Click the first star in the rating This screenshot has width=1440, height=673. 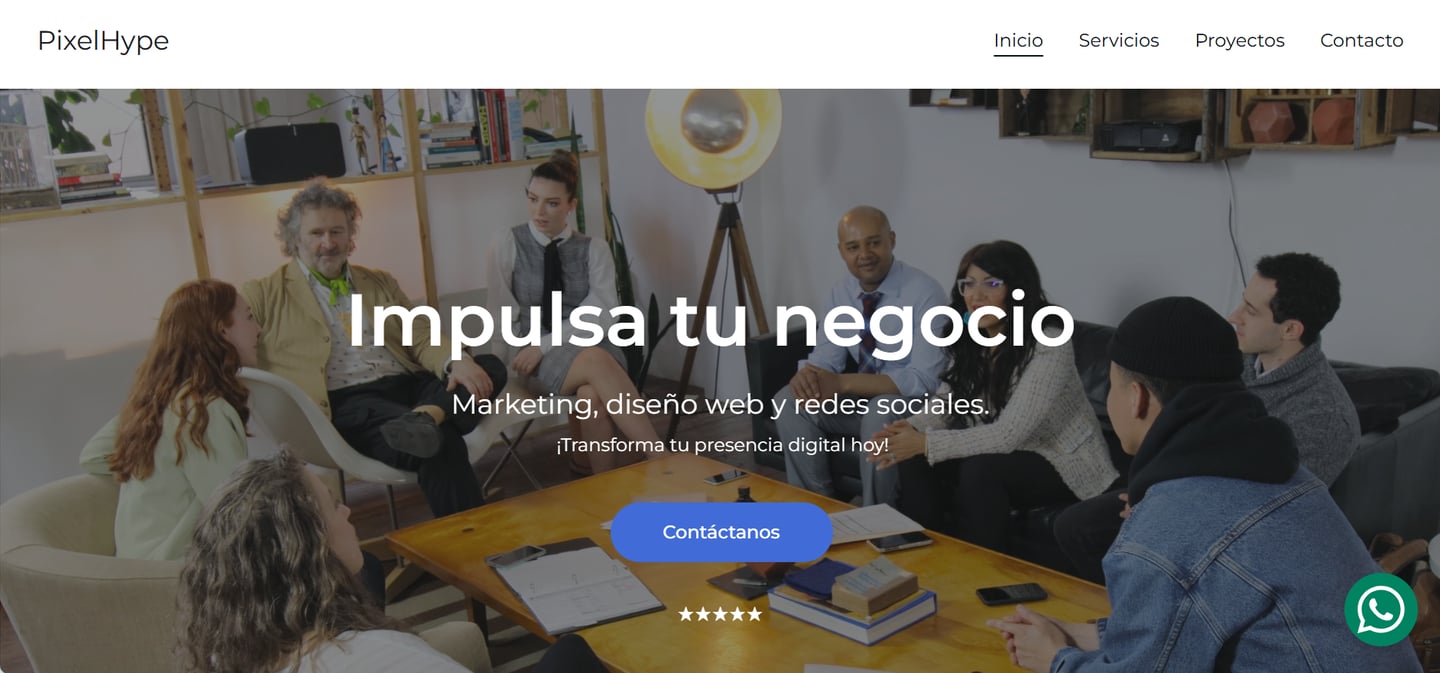[x=686, y=614]
